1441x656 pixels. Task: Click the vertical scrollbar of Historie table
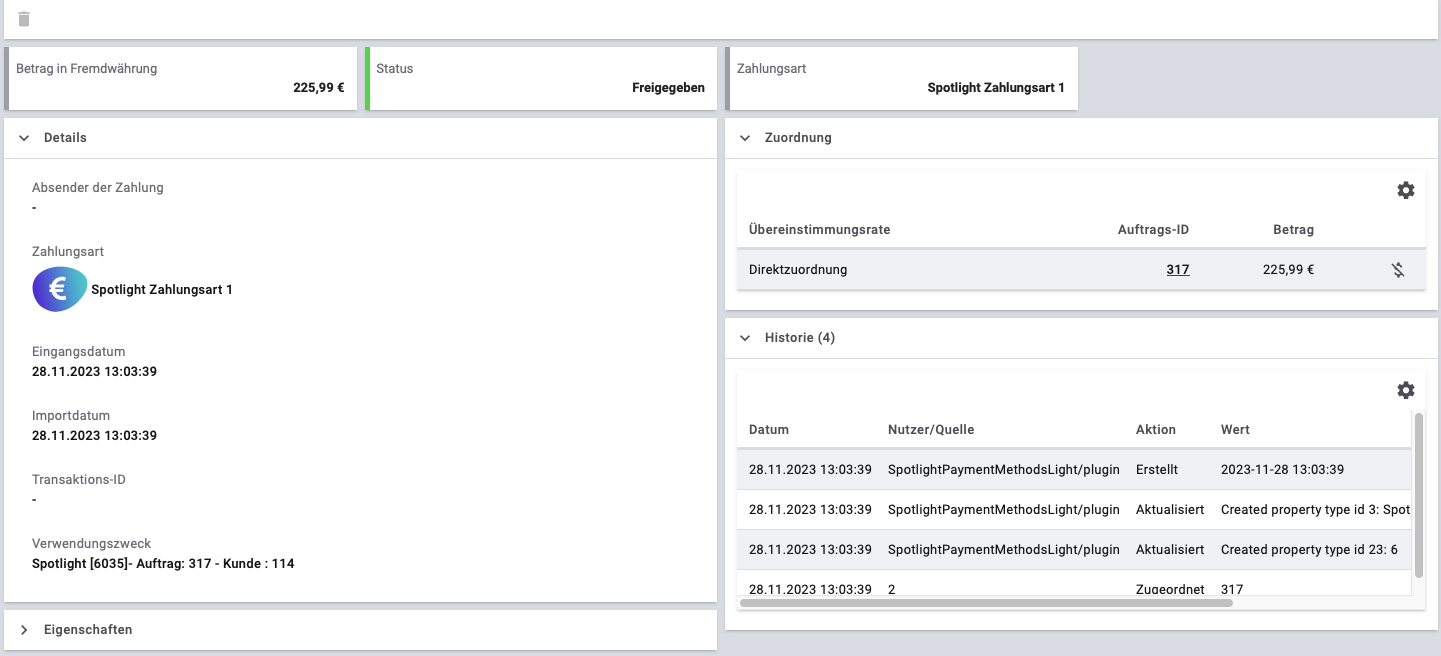click(1419, 495)
